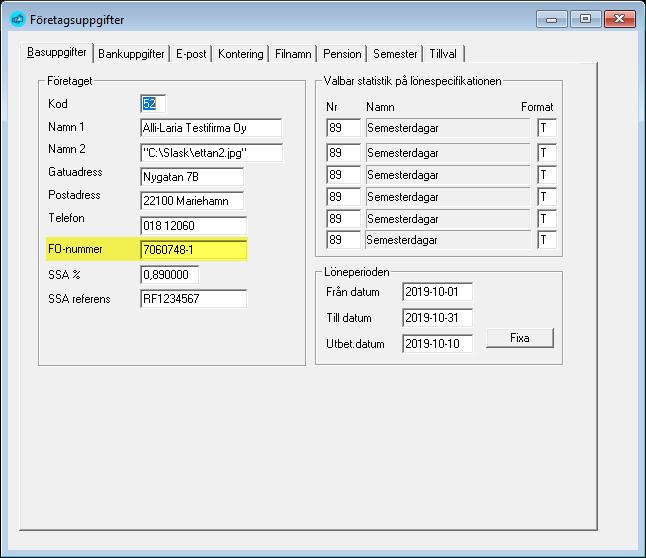The width and height of the screenshot is (646, 558).
Task: Click the SSA referens label
Action: [x=79, y=299]
